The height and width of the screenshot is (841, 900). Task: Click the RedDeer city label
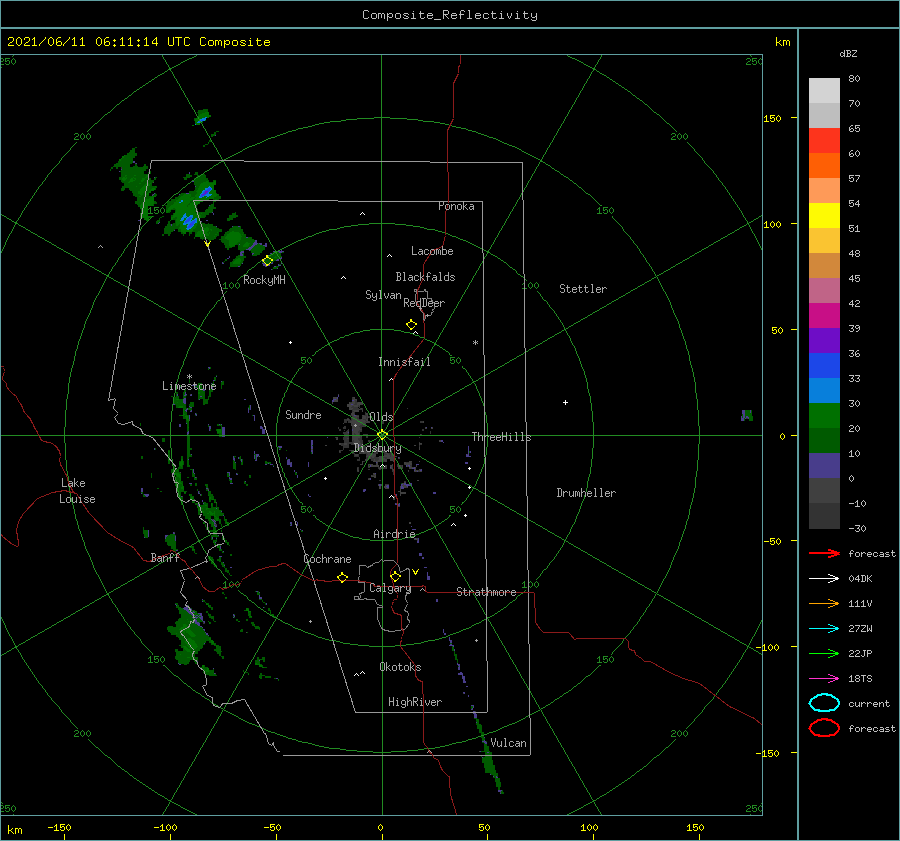(x=424, y=303)
